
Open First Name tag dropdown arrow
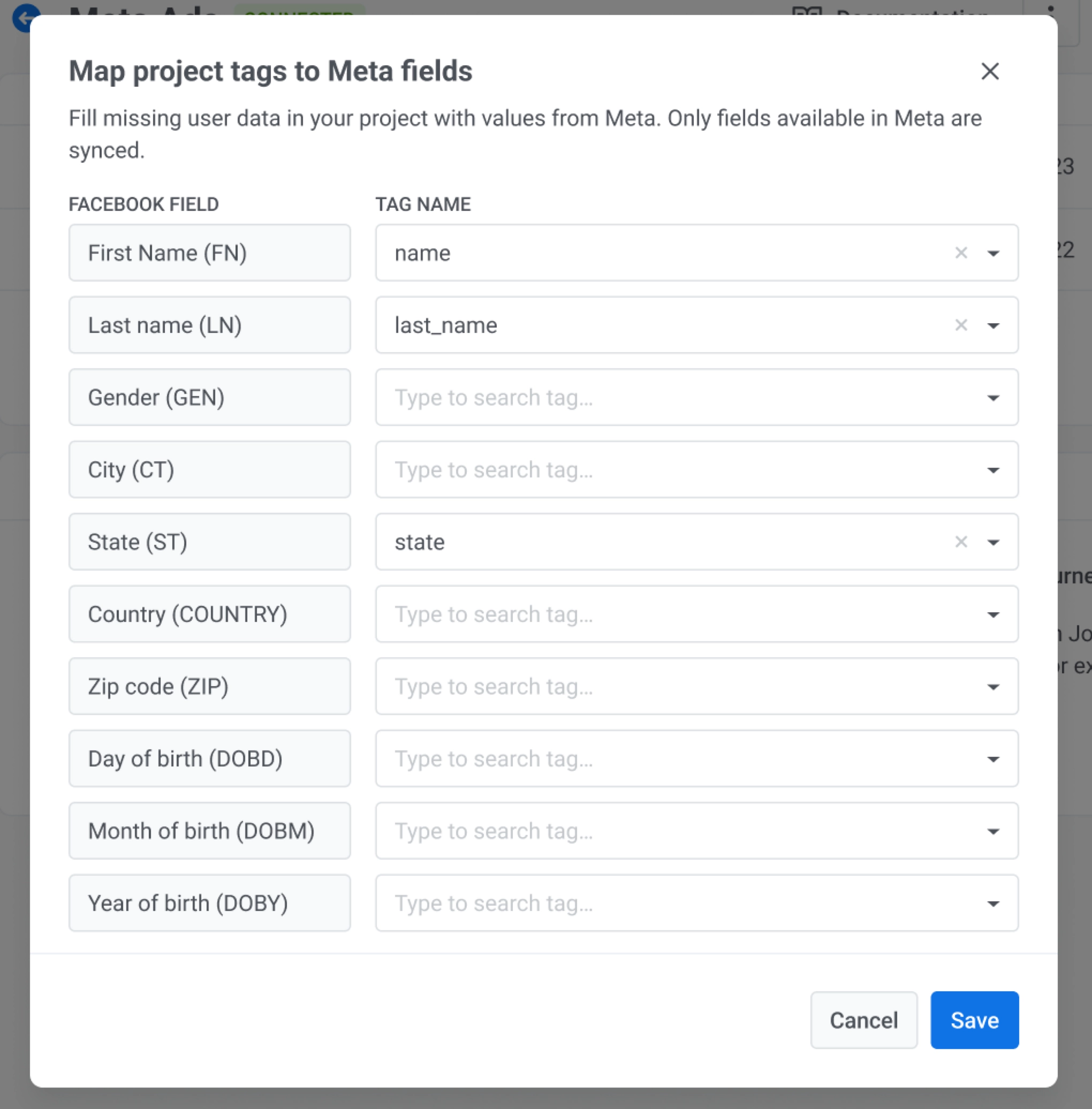pos(994,254)
